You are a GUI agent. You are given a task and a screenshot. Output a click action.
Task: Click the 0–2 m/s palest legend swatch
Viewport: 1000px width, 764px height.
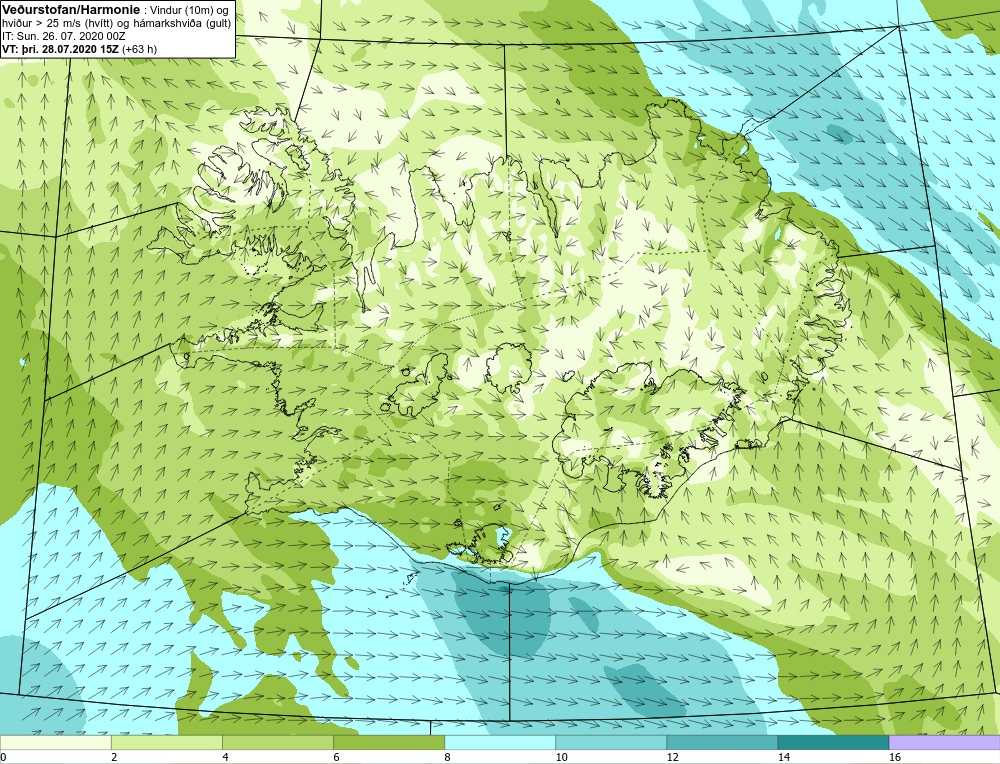(x=55, y=742)
